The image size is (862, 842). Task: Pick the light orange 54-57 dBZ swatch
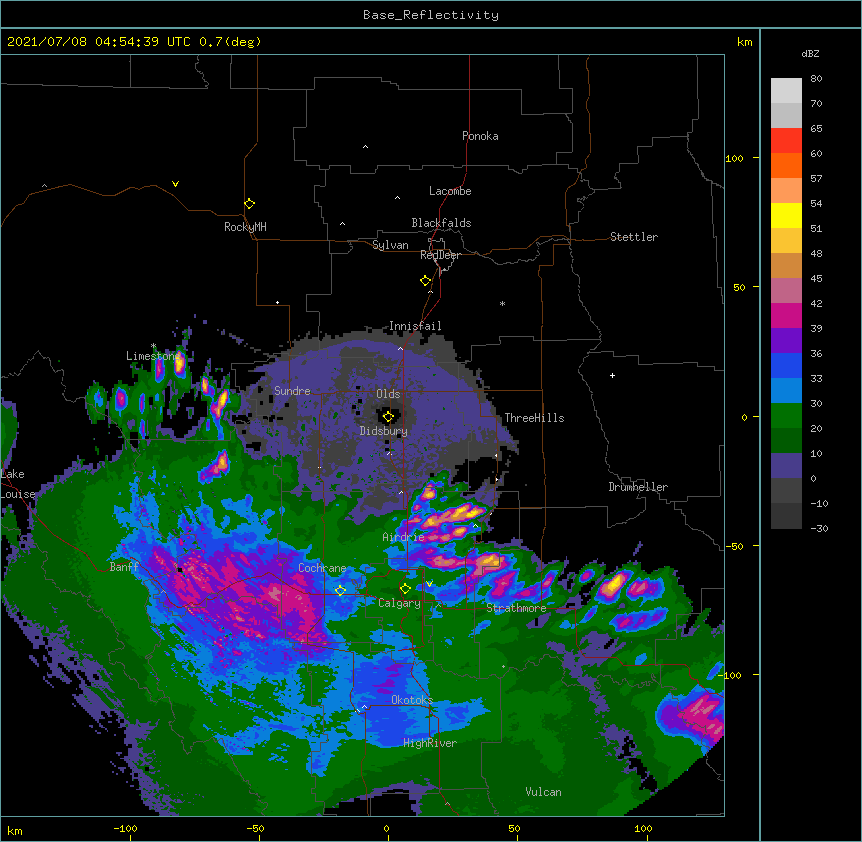tap(786, 191)
